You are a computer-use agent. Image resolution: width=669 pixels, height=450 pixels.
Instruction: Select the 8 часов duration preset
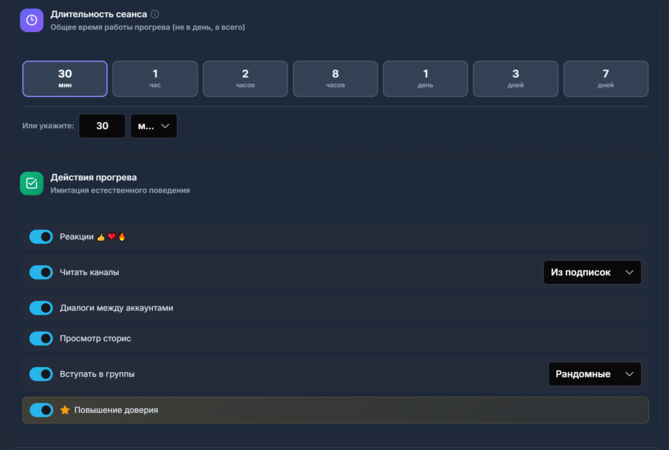pos(335,79)
